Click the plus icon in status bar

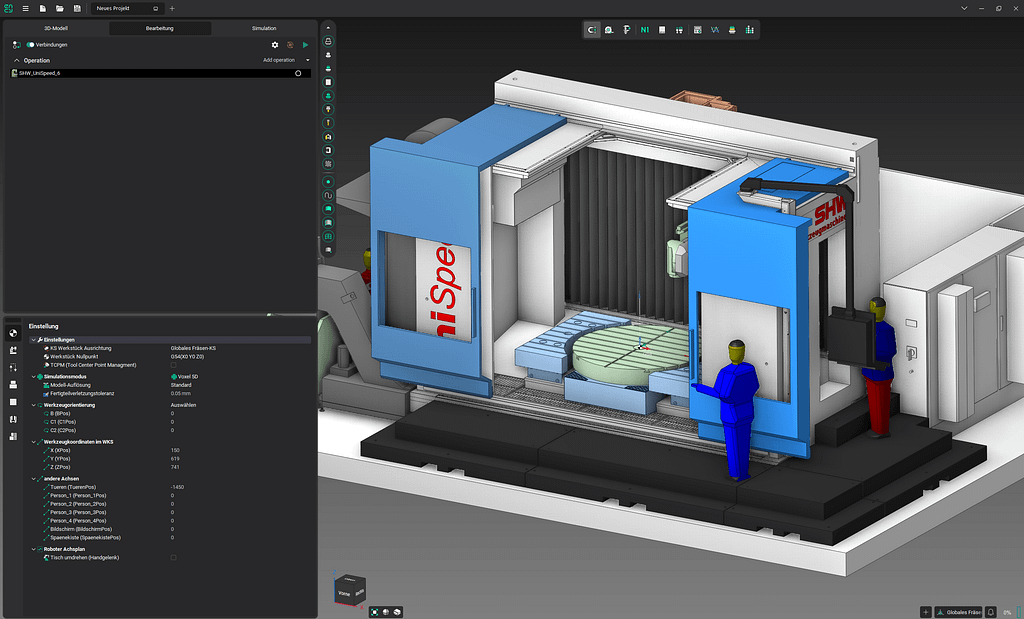click(925, 612)
